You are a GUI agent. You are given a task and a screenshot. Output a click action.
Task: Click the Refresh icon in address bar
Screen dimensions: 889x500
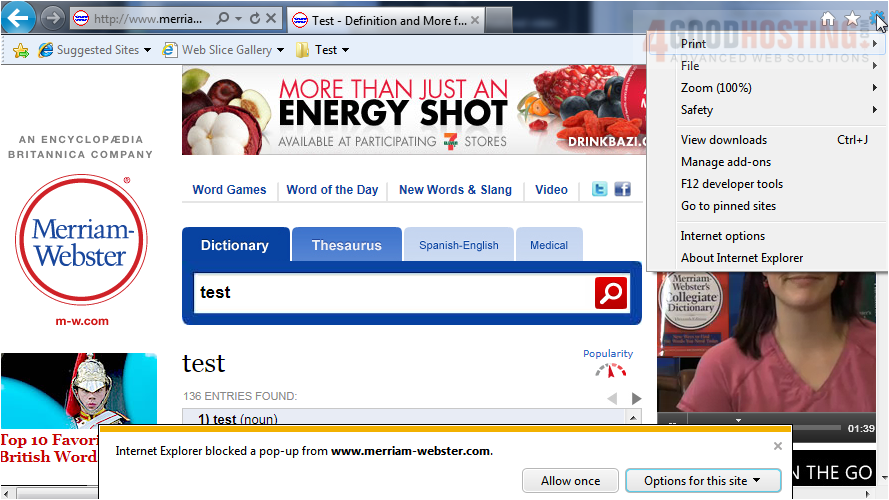254,19
